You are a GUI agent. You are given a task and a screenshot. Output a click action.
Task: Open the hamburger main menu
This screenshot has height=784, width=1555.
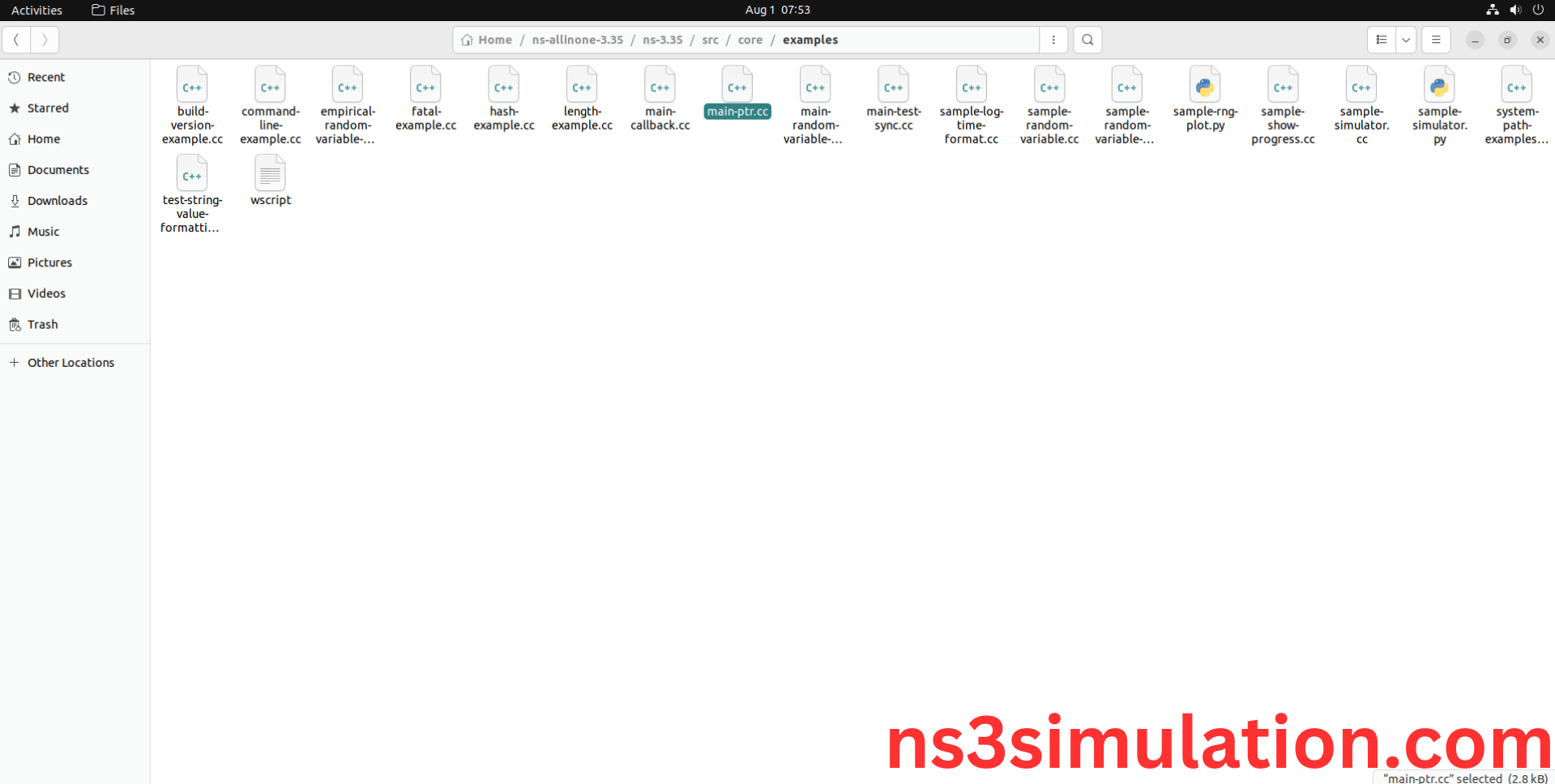click(1436, 40)
